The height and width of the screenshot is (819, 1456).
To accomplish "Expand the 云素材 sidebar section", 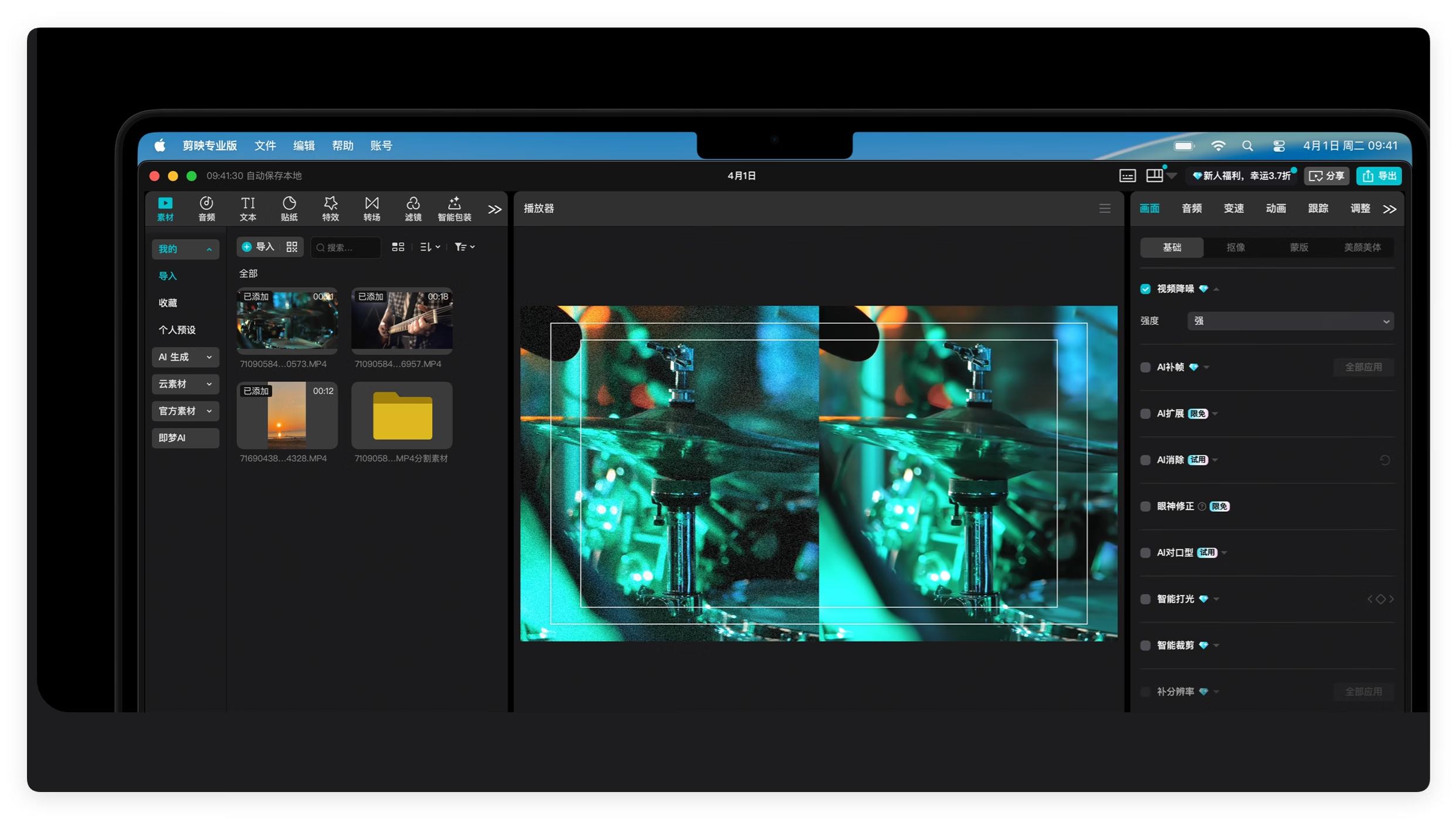I will tap(185, 384).
